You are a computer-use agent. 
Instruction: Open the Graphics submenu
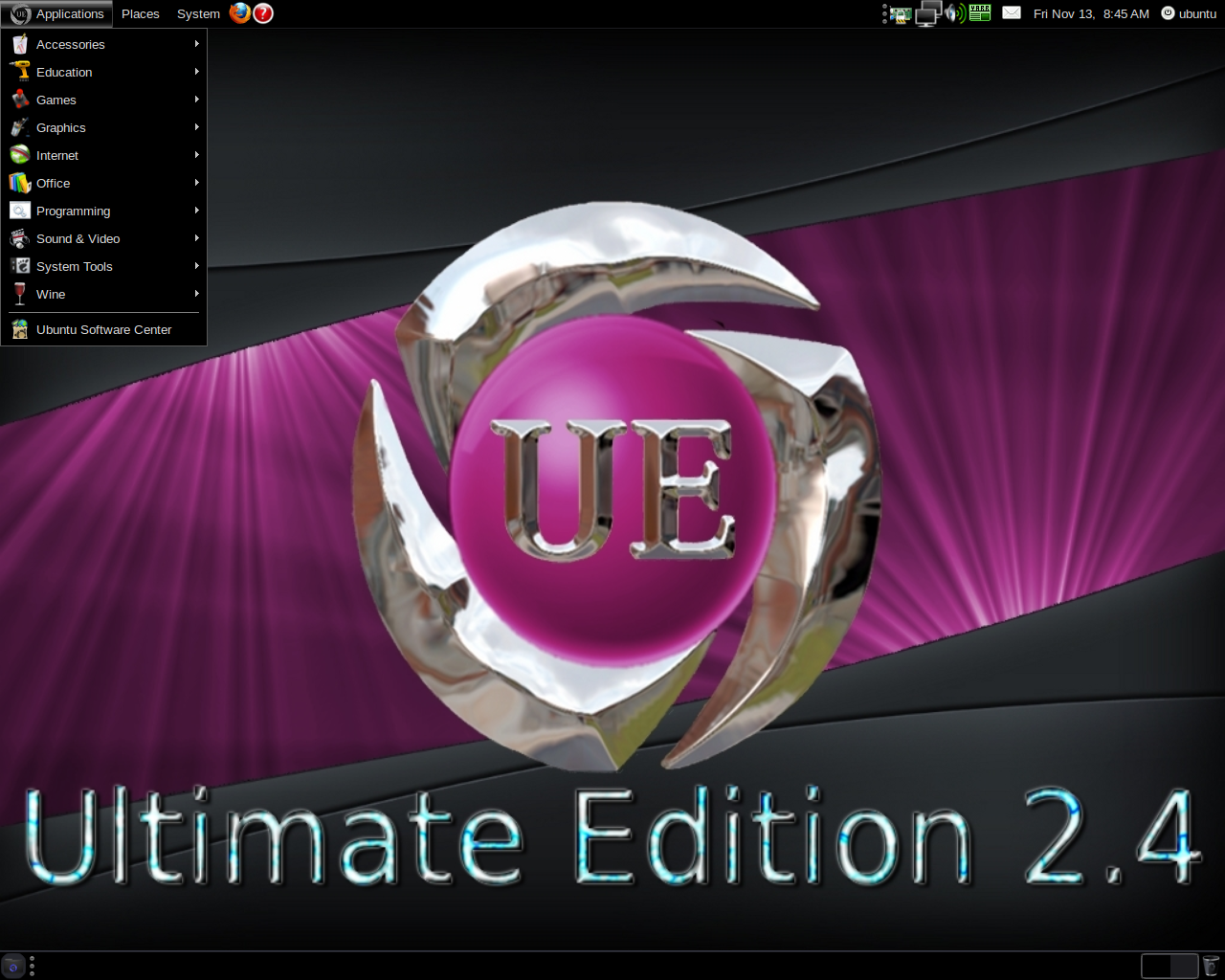(104, 127)
